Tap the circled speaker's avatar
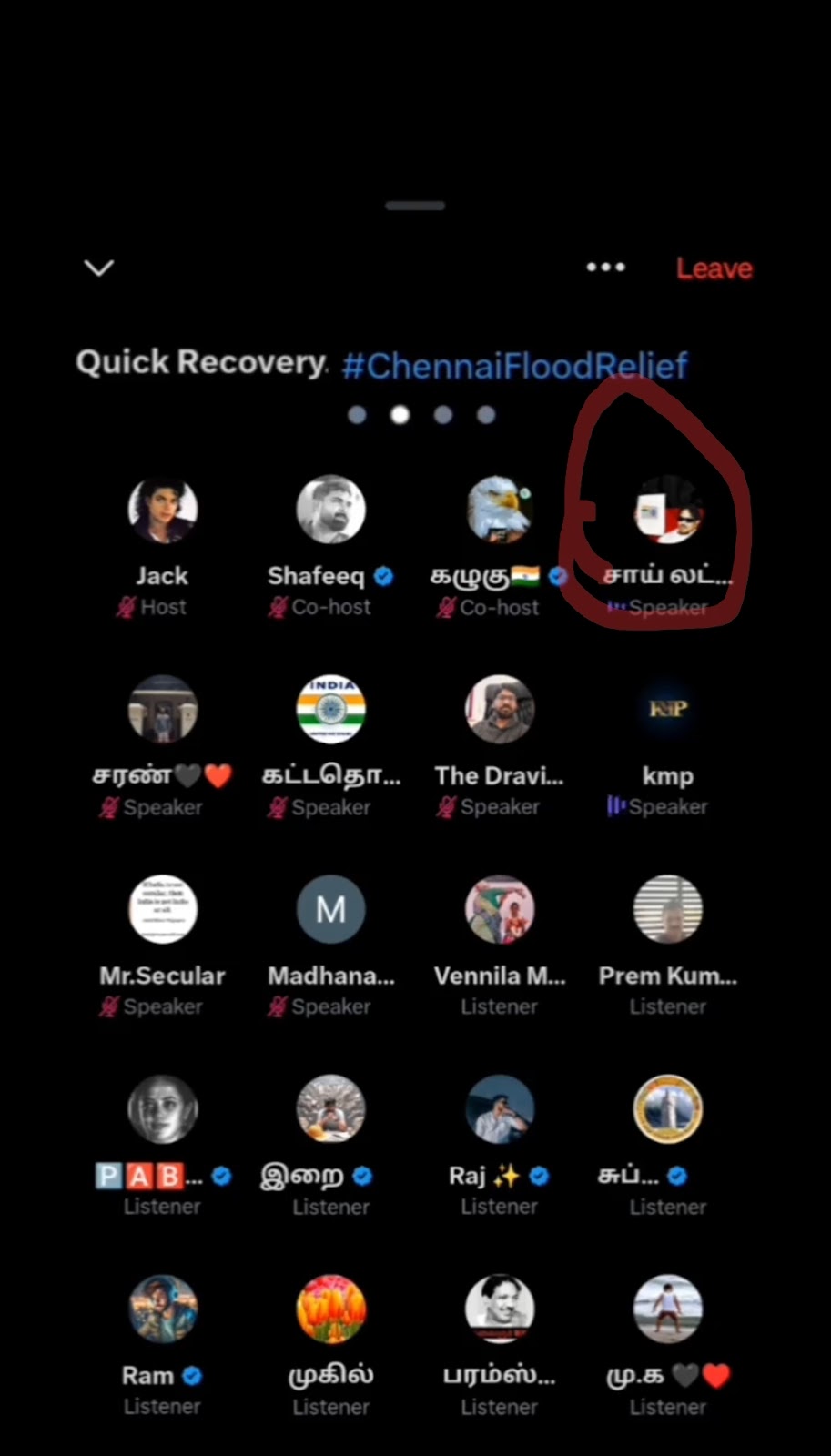 click(667, 509)
